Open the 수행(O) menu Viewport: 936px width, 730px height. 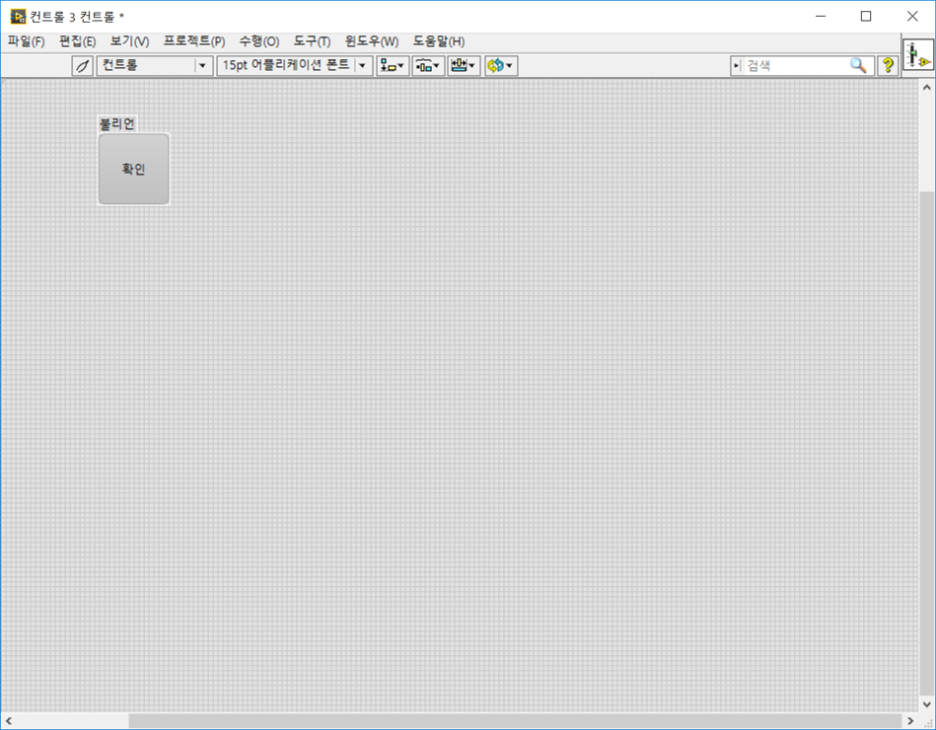[259, 41]
